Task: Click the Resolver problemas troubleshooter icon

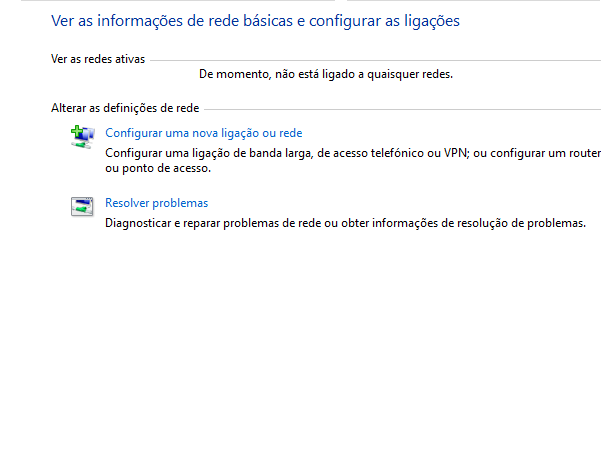Action: point(82,206)
